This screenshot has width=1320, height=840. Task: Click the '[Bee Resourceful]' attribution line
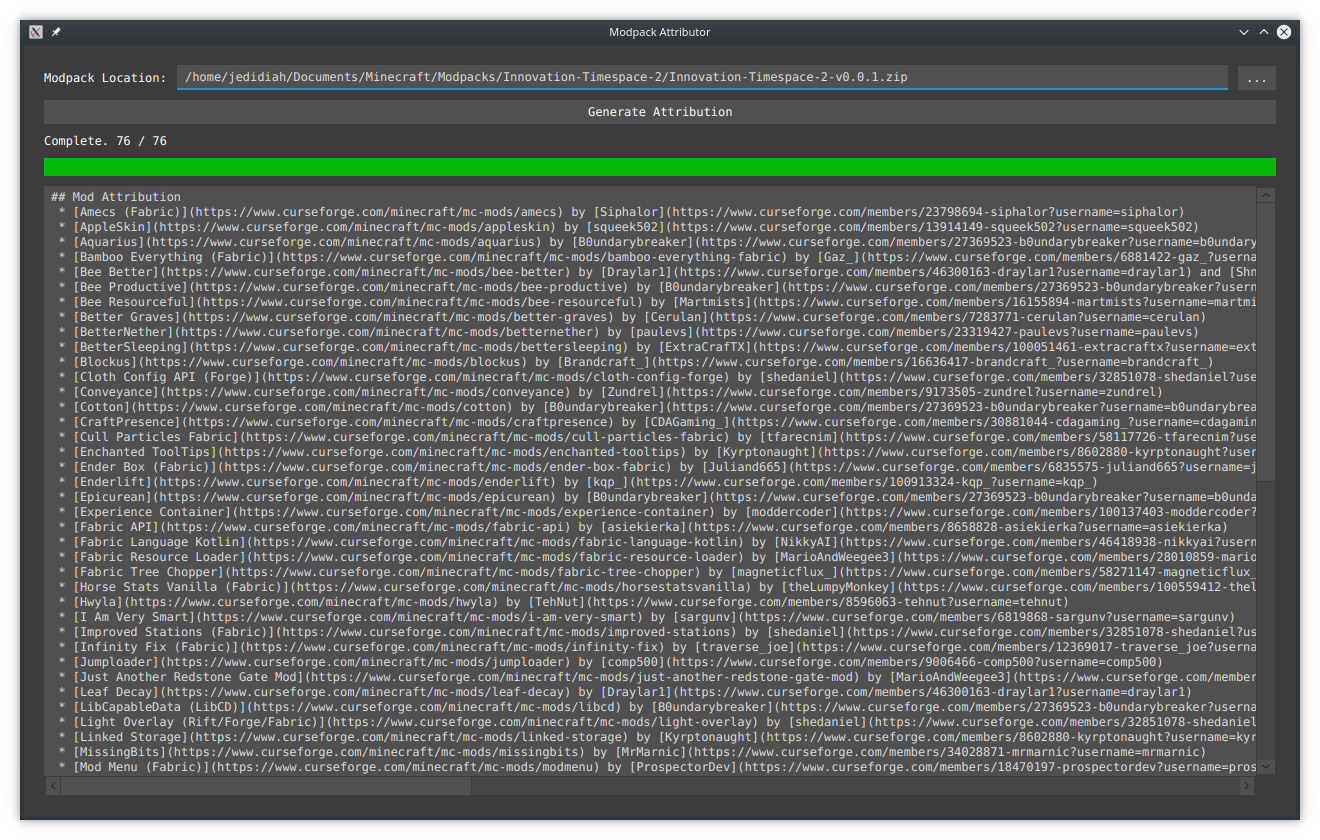click(x=657, y=302)
